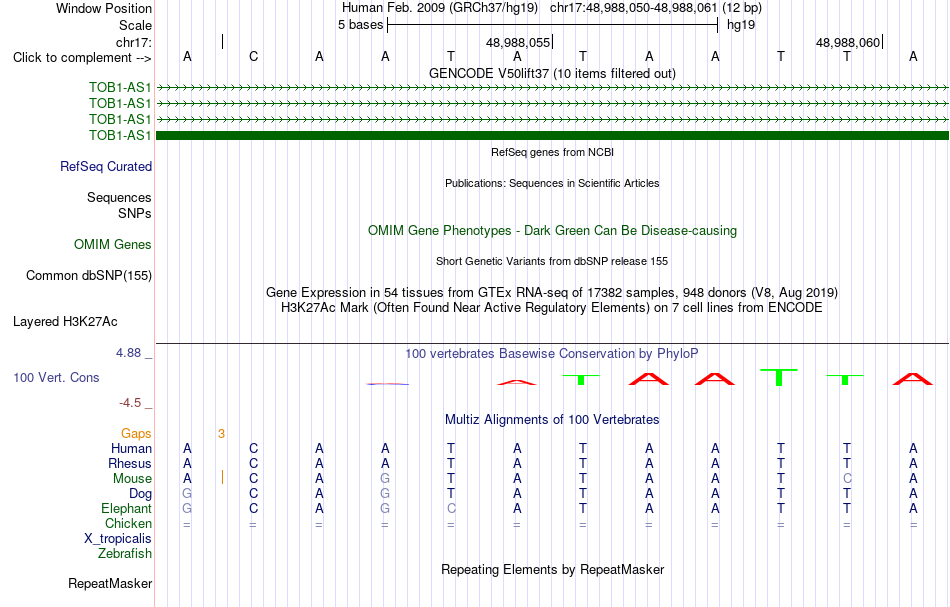Click GENCODE V50lift37 track title
950x607 pixels.
552,73
